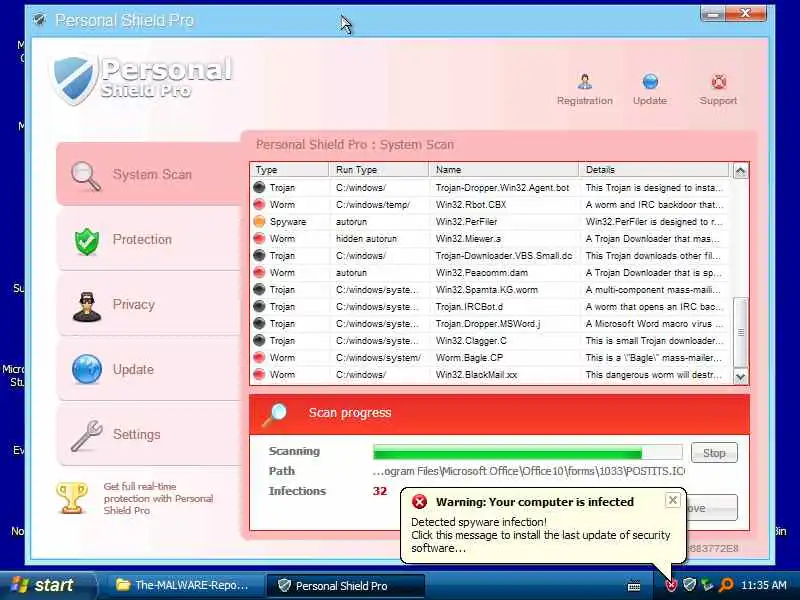Click the sidebar Update globe icon

click(x=87, y=369)
